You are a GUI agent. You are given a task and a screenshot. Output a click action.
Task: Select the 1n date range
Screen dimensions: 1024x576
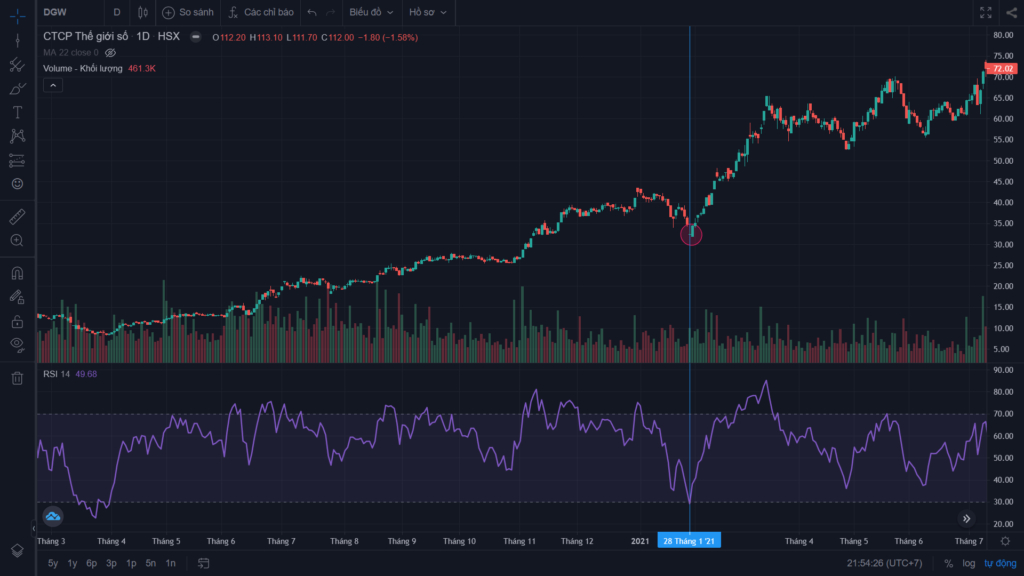tap(170, 563)
